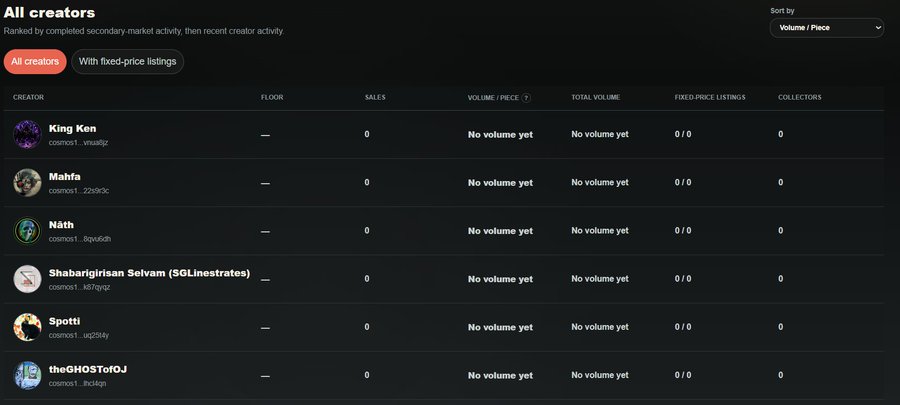Open Shabarigirisan Selvam (SGLinestrates) profile
This screenshot has height=405, width=900.
coord(149,273)
